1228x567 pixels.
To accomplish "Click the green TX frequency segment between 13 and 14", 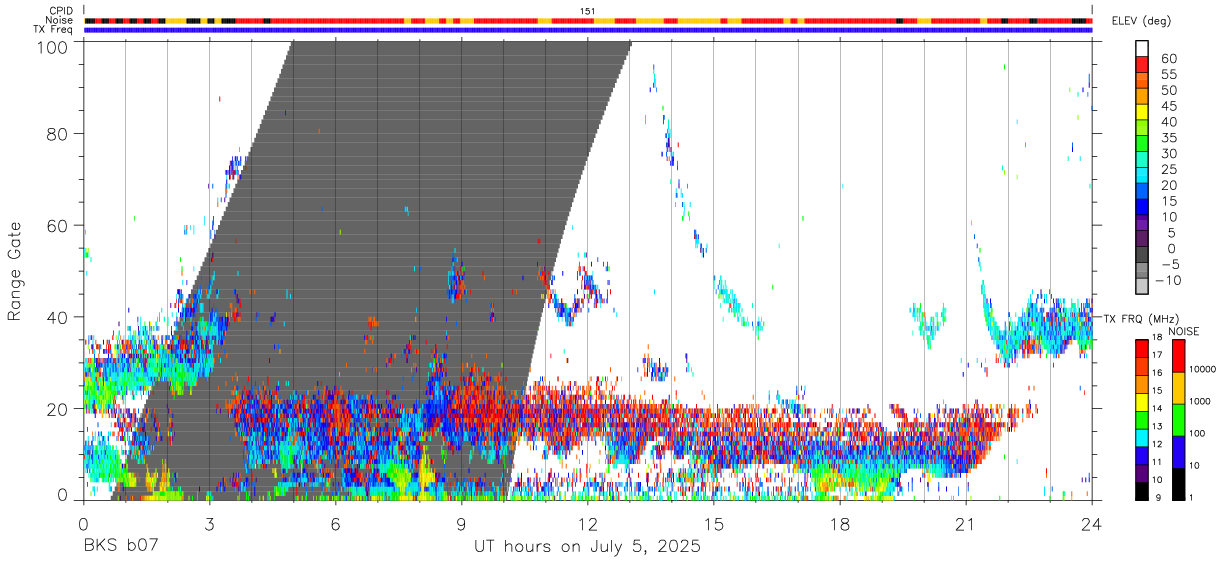I will pyautogui.click(x=1142, y=419).
